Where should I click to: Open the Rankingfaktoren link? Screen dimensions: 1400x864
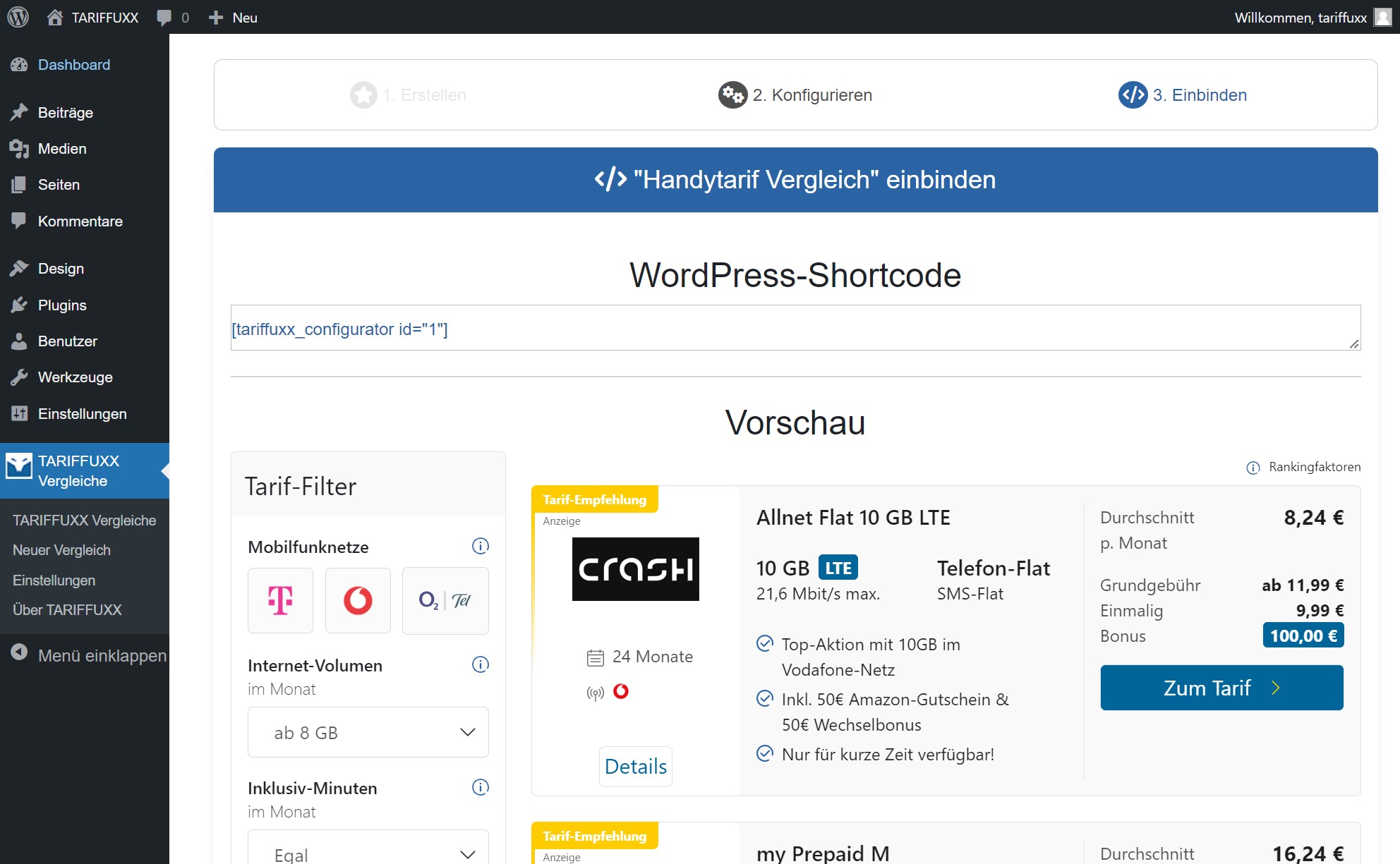click(x=1314, y=467)
